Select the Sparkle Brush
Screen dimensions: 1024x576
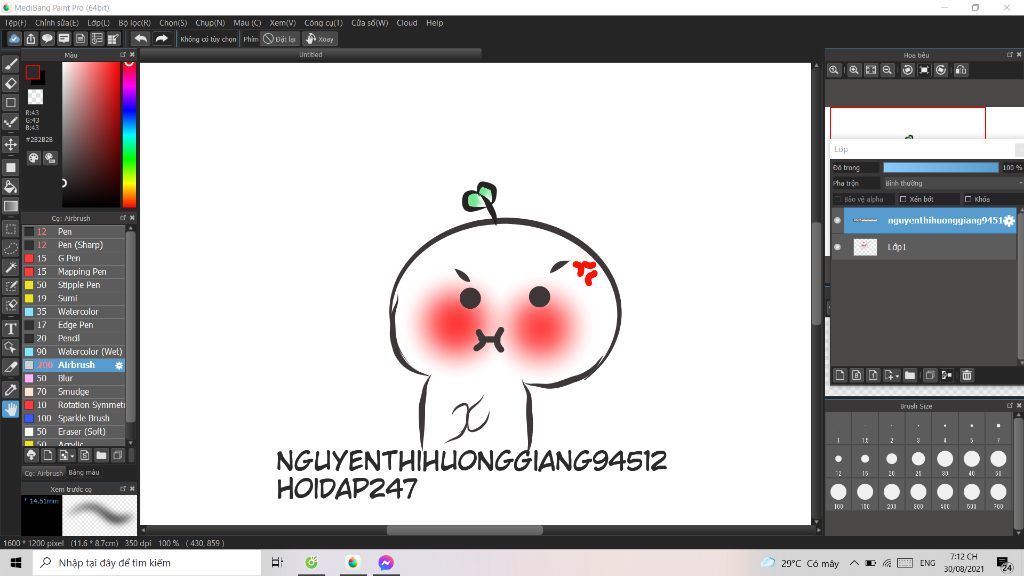click(74, 418)
